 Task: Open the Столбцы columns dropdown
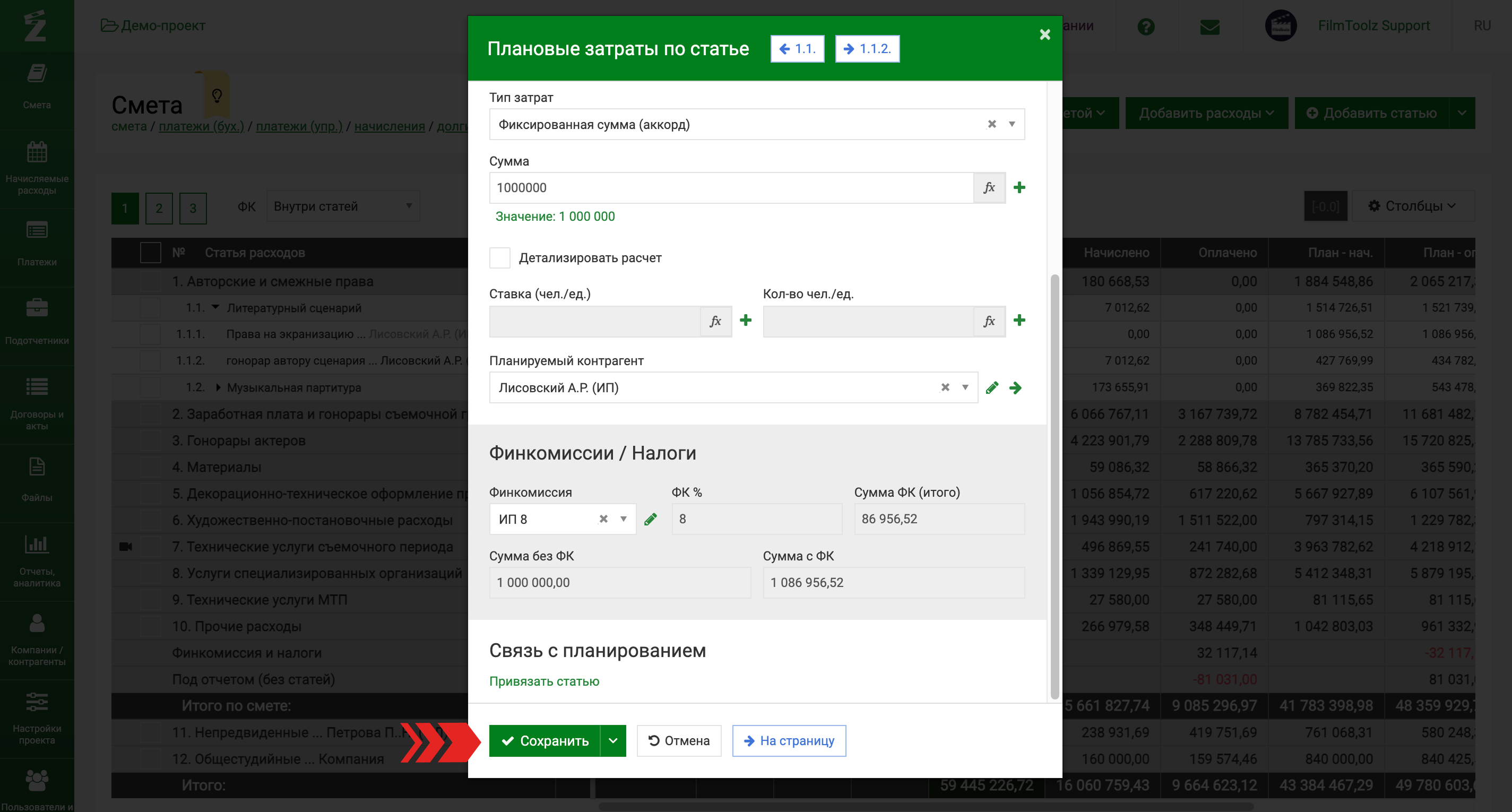pyautogui.click(x=1413, y=206)
